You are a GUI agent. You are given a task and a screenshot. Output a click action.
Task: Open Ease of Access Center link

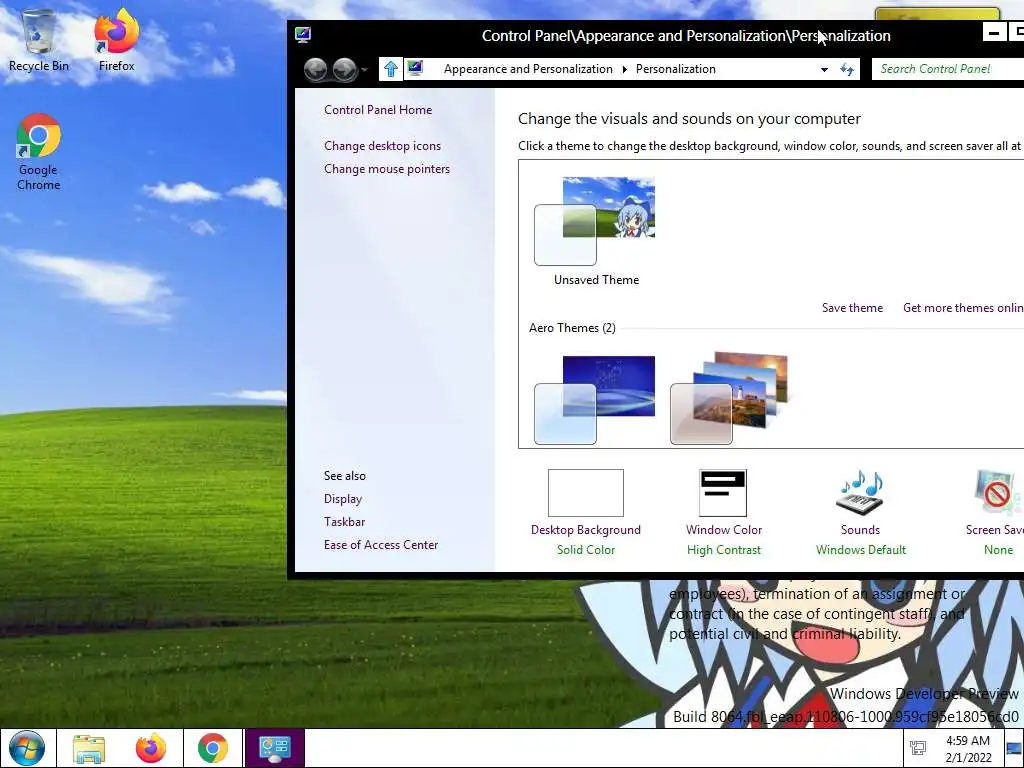pos(381,545)
